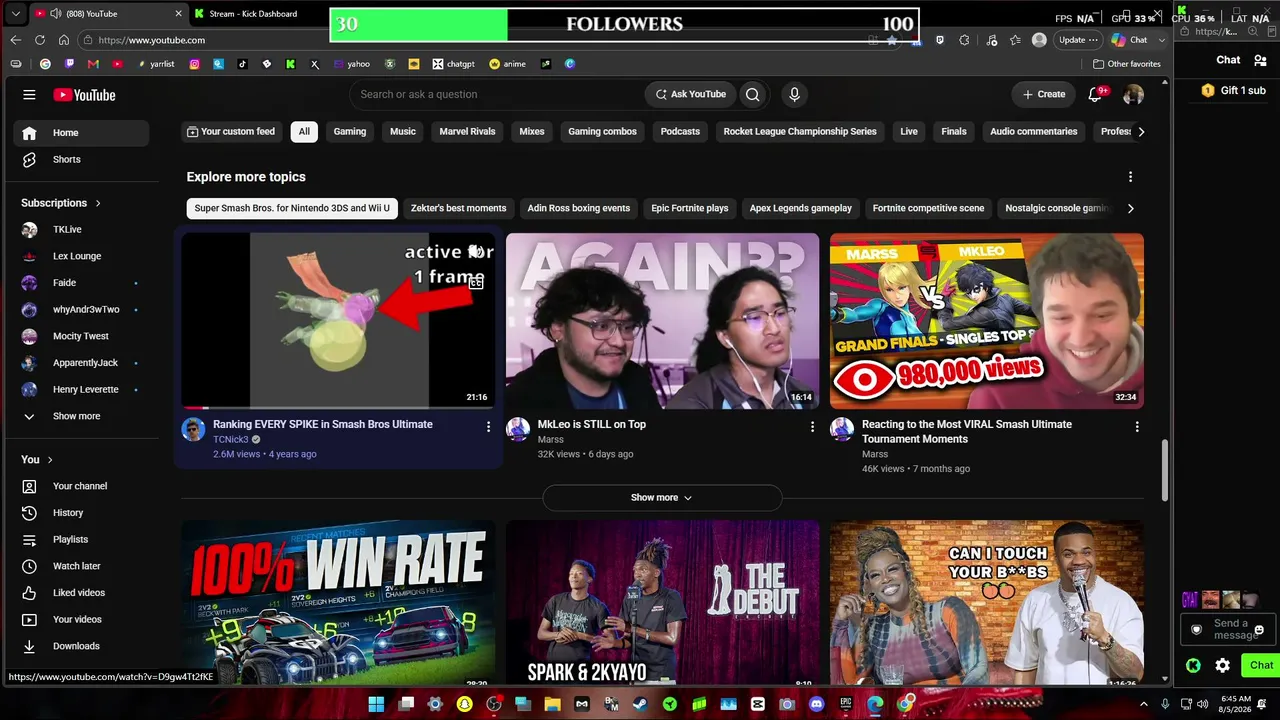The height and width of the screenshot is (720, 1280).
Task: Open the Windows Start menu
Action: pos(376,704)
